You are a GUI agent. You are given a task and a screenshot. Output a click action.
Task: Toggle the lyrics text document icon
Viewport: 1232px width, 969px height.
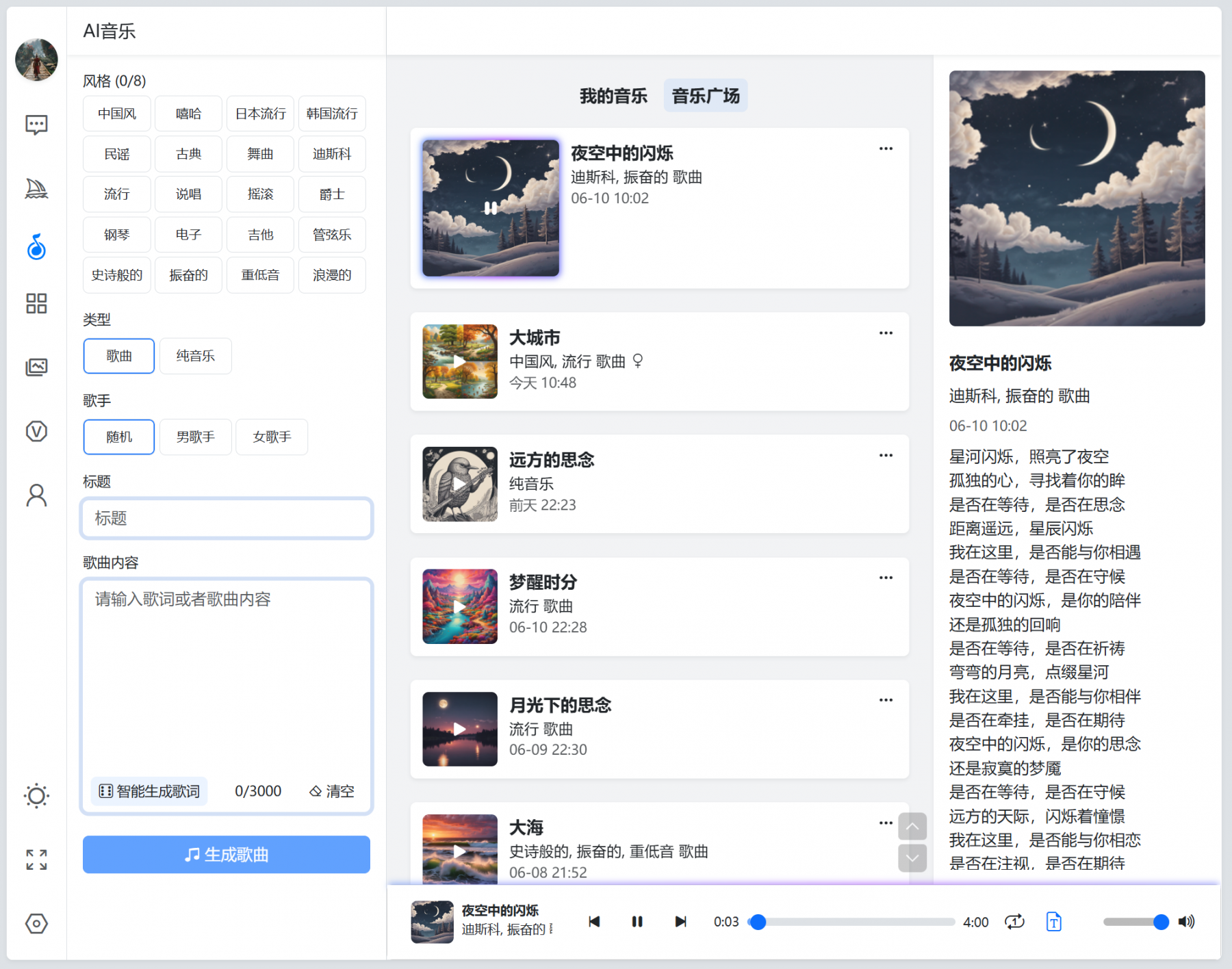[1054, 922]
